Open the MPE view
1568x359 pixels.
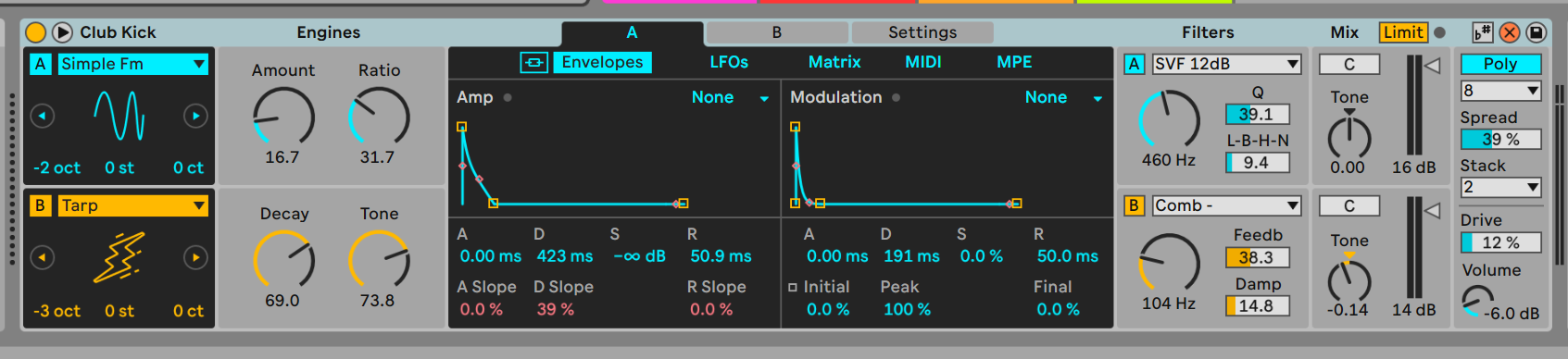click(1014, 62)
